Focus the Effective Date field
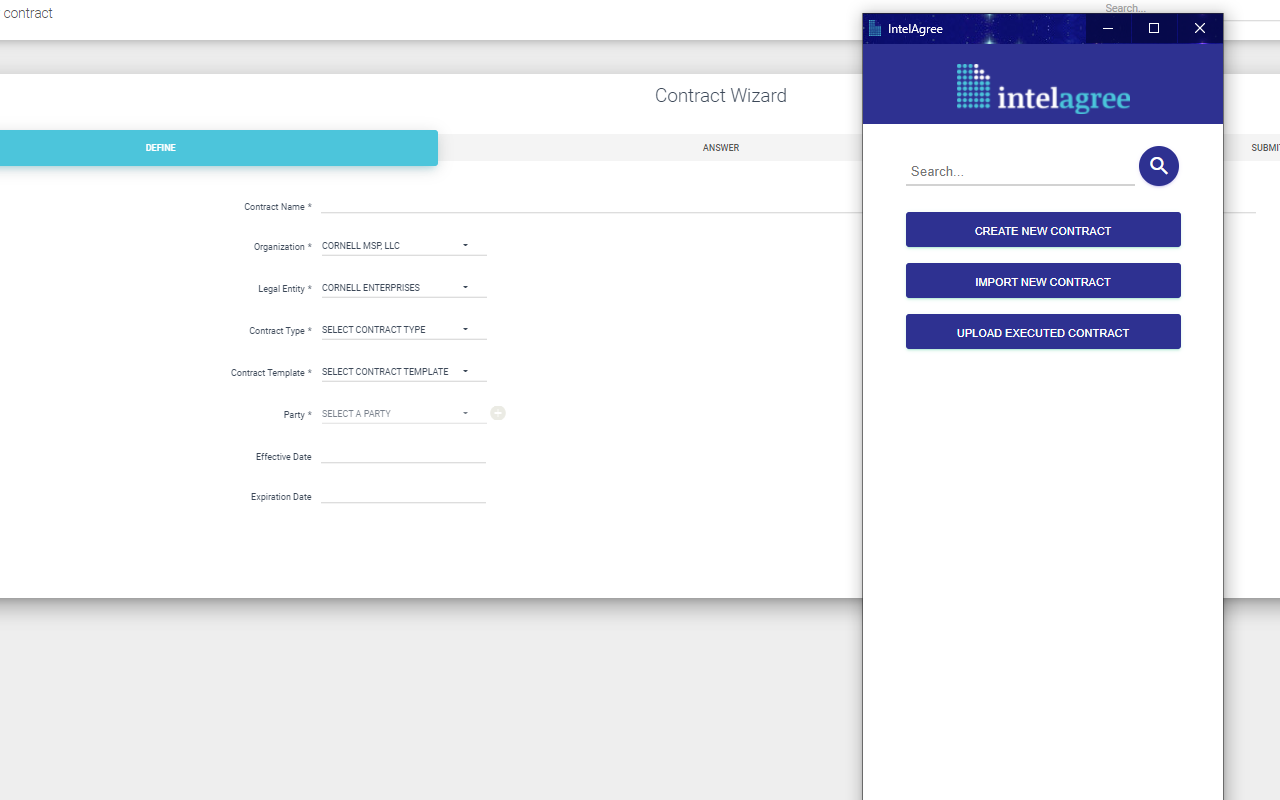Viewport: 1280px width, 800px height. (404, 455)
